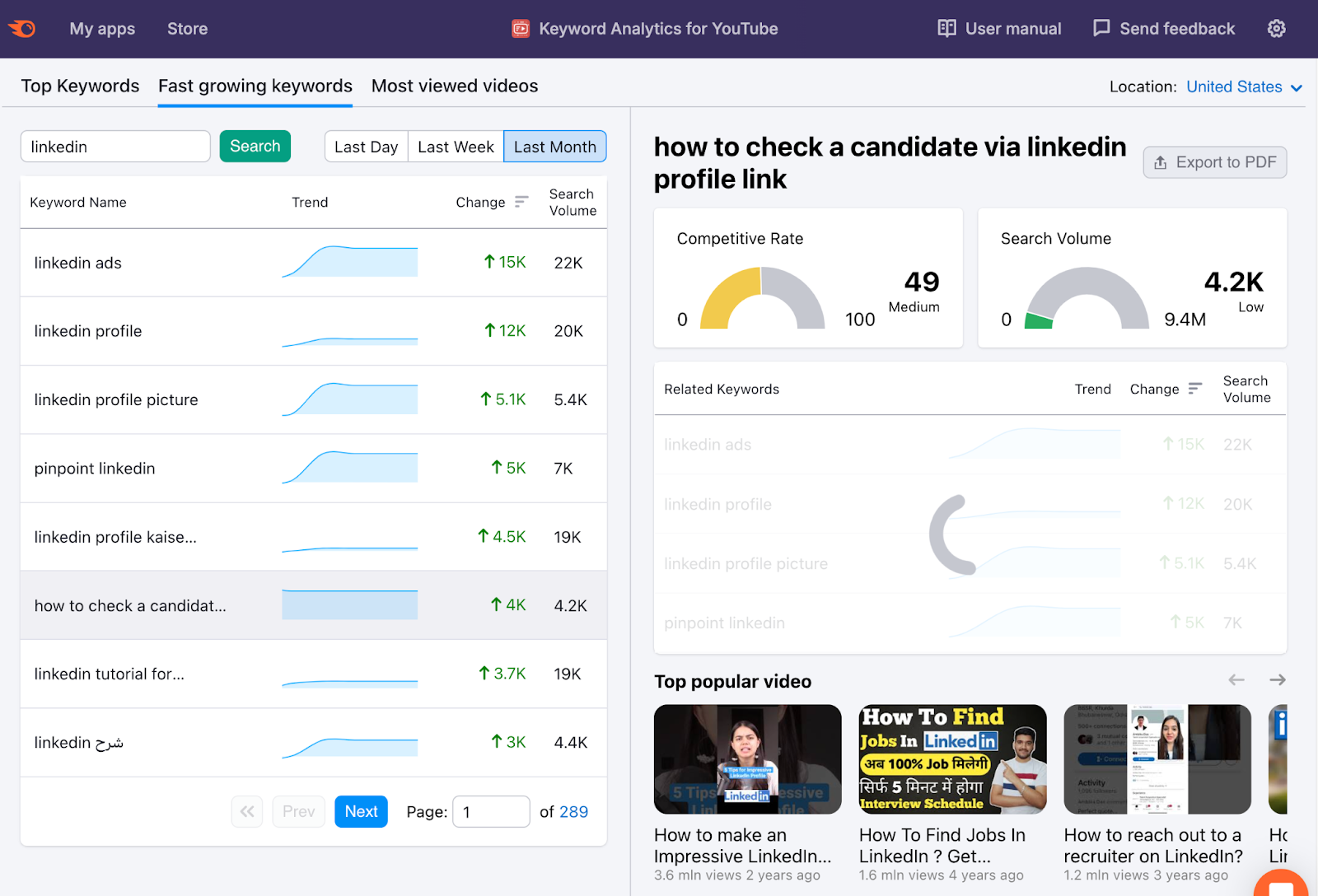Click the Send feedback icon
This screenshot has height=896, width=1318.
click(x=1101, y=28)
